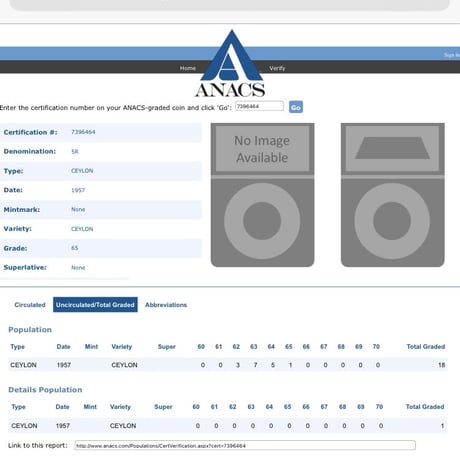Click the Go button

pyautogui.click(x=296, y=107)
